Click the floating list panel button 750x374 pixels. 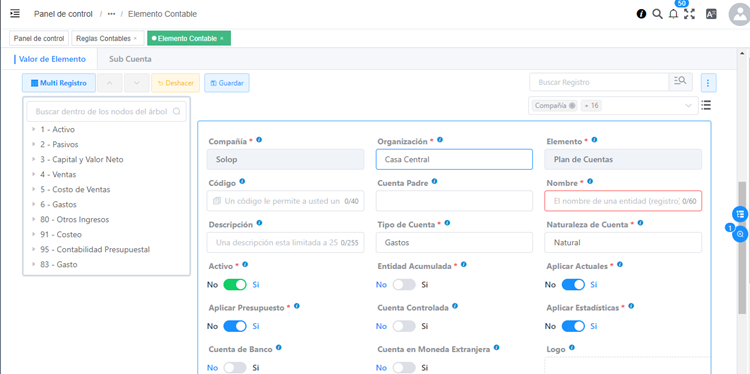[740, 214]
